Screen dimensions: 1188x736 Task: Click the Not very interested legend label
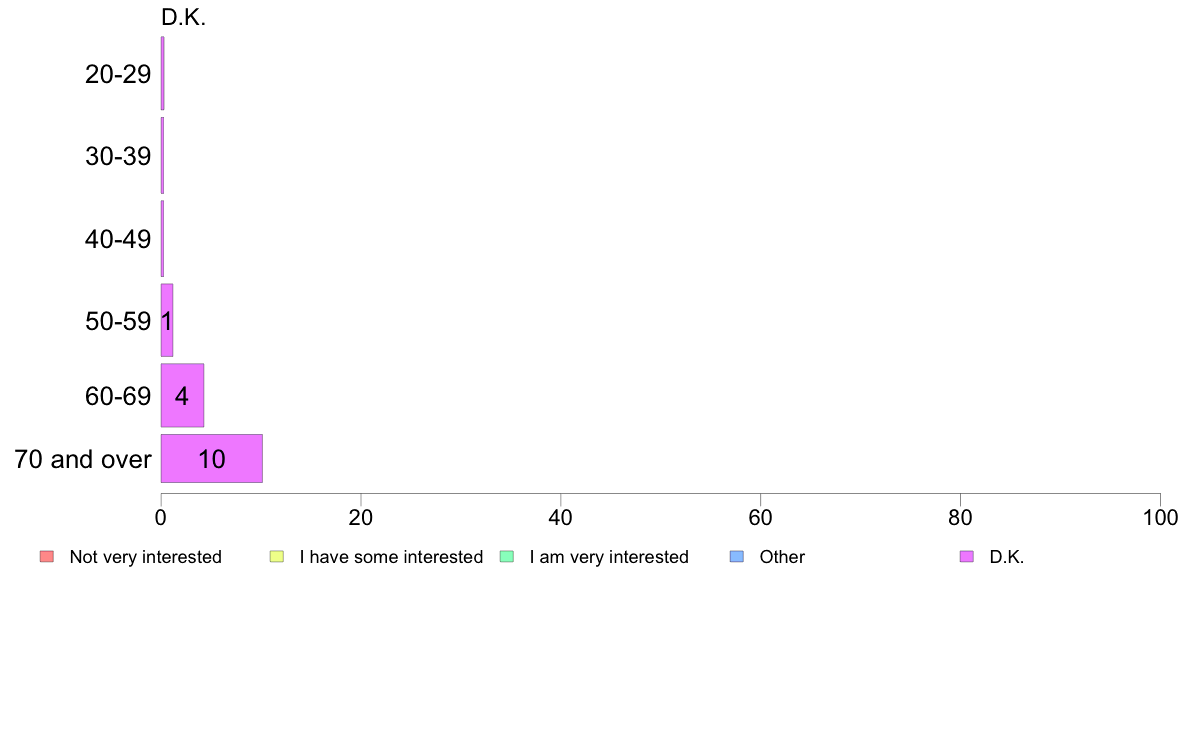click(145, 557)
